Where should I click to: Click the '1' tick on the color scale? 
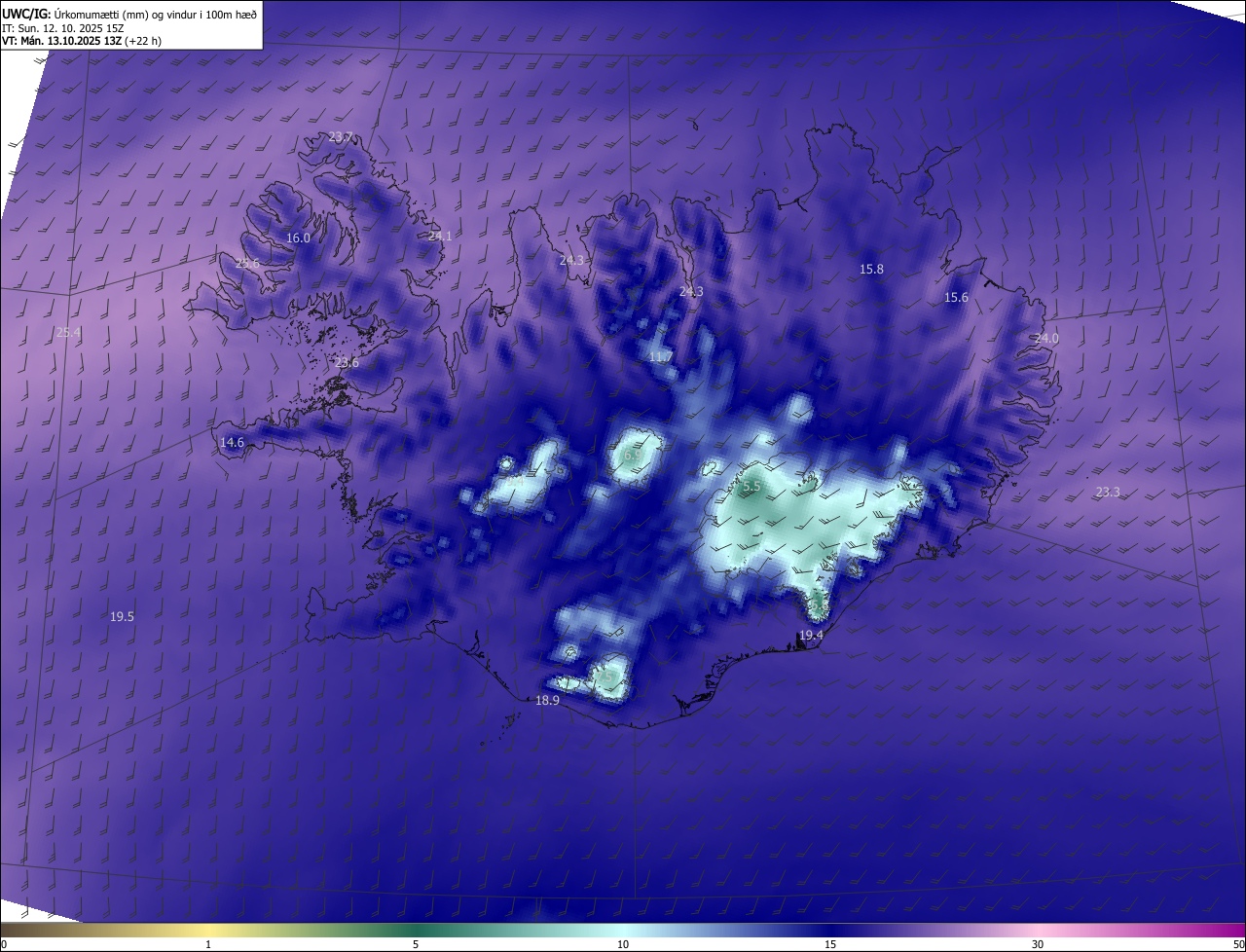(208, 944)
